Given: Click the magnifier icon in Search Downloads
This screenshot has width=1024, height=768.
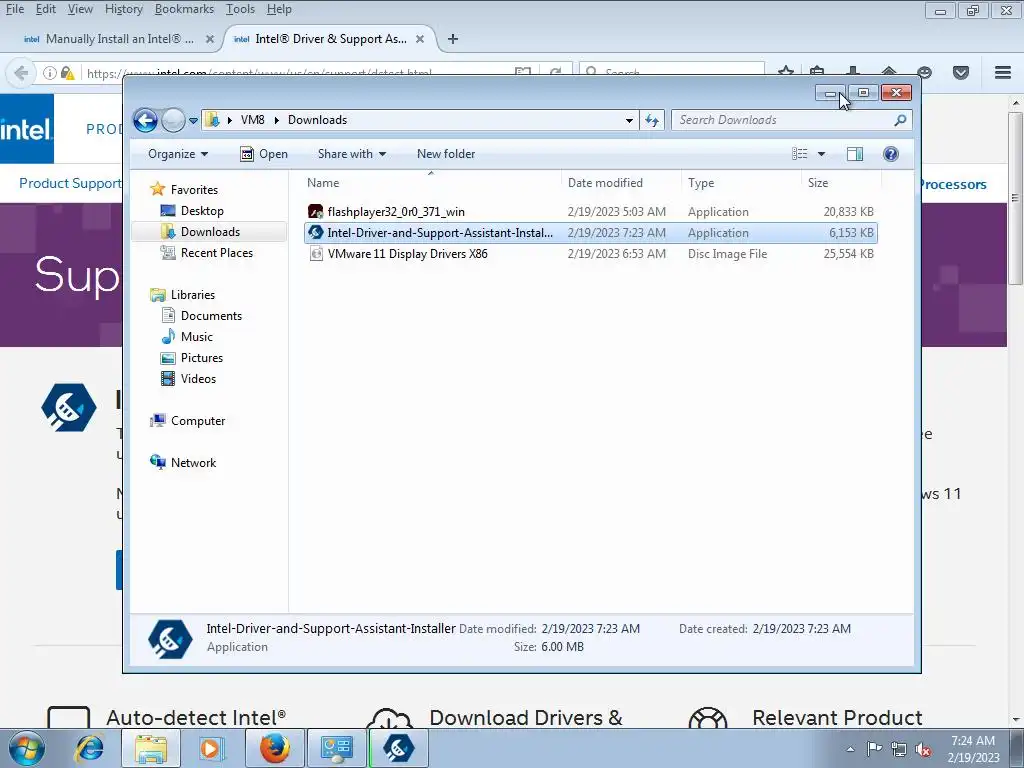Looking at the screenshot, I should pos(901,120).
